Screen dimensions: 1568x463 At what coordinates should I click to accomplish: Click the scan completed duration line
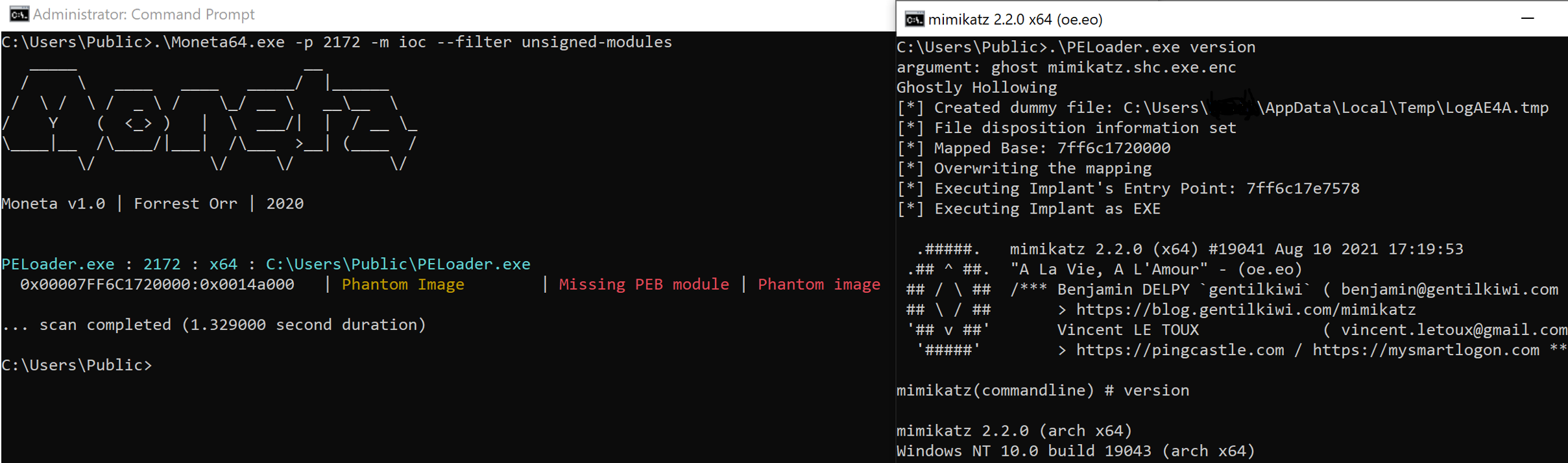tap(213, 325)
